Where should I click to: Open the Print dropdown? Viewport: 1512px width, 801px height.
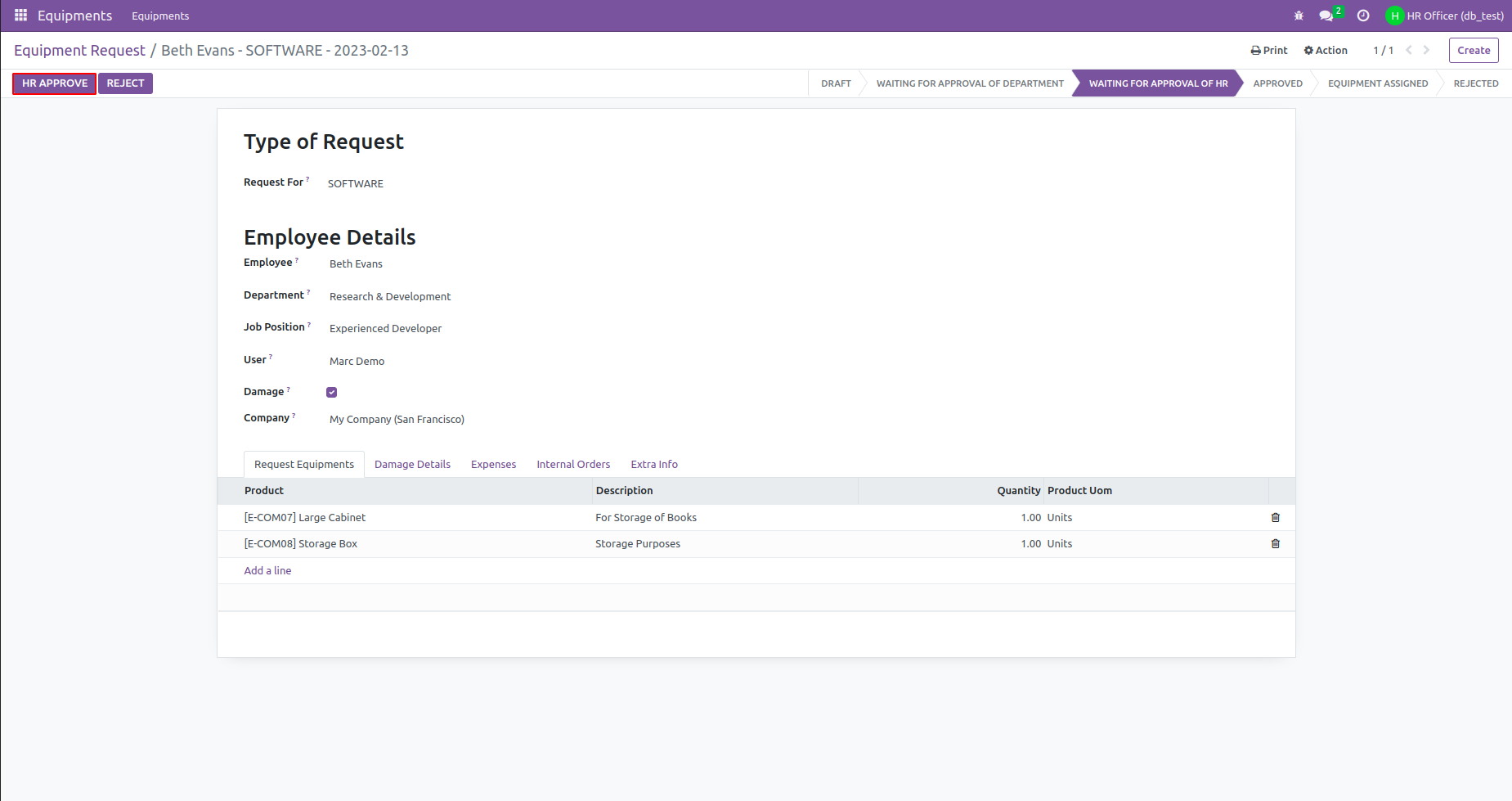pyautogui.click(x=1269, y=50)
